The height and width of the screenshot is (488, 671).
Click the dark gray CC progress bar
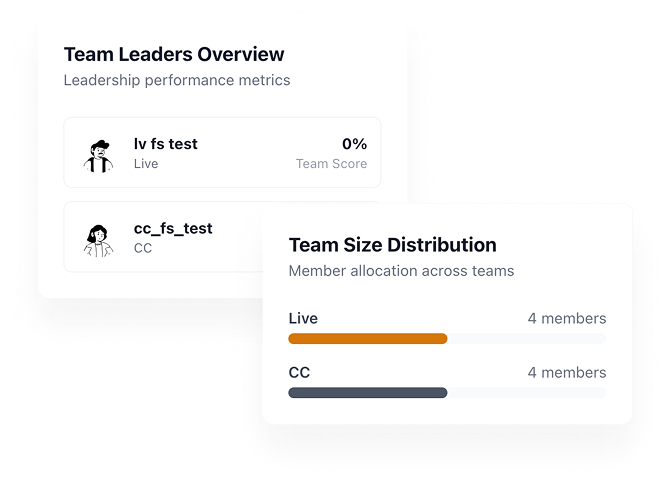tap(367, 393)
